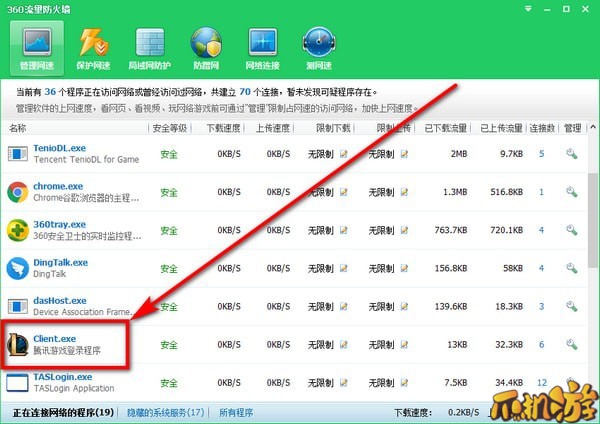
Task: Select the TenioDL.exe program name
Action: 59,148
